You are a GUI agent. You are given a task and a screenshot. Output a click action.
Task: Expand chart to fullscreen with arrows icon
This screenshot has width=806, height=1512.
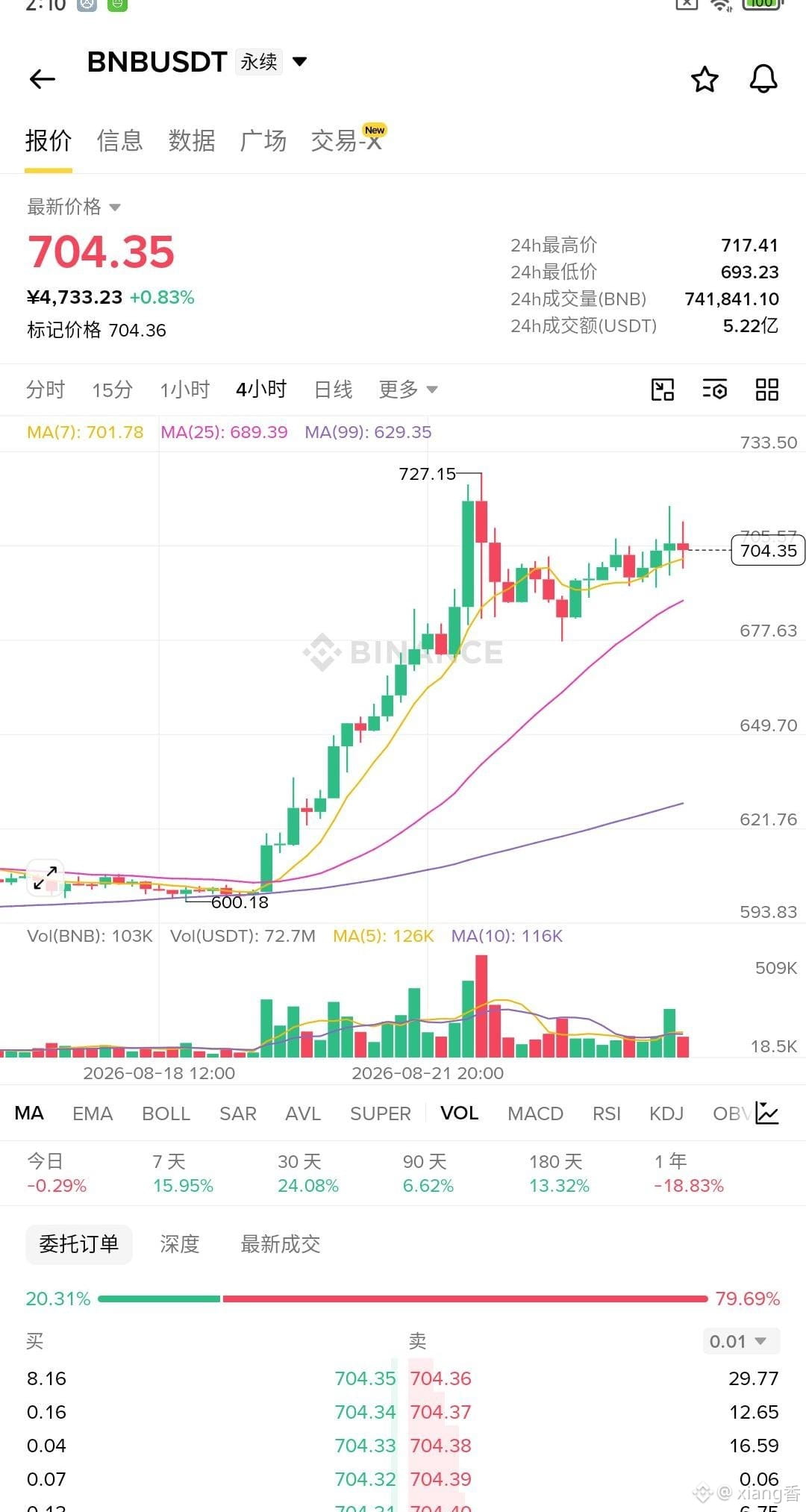pos(46,878)
